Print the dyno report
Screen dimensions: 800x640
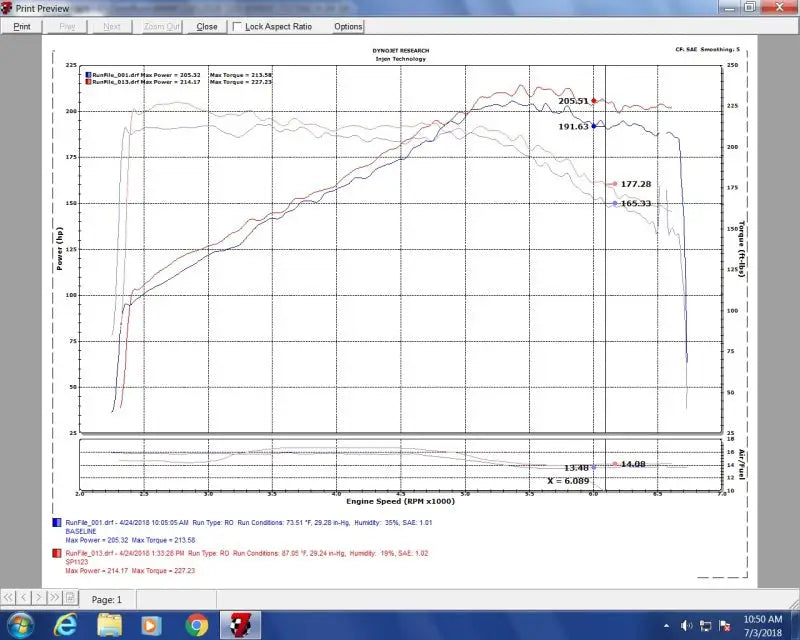(21, 26)
